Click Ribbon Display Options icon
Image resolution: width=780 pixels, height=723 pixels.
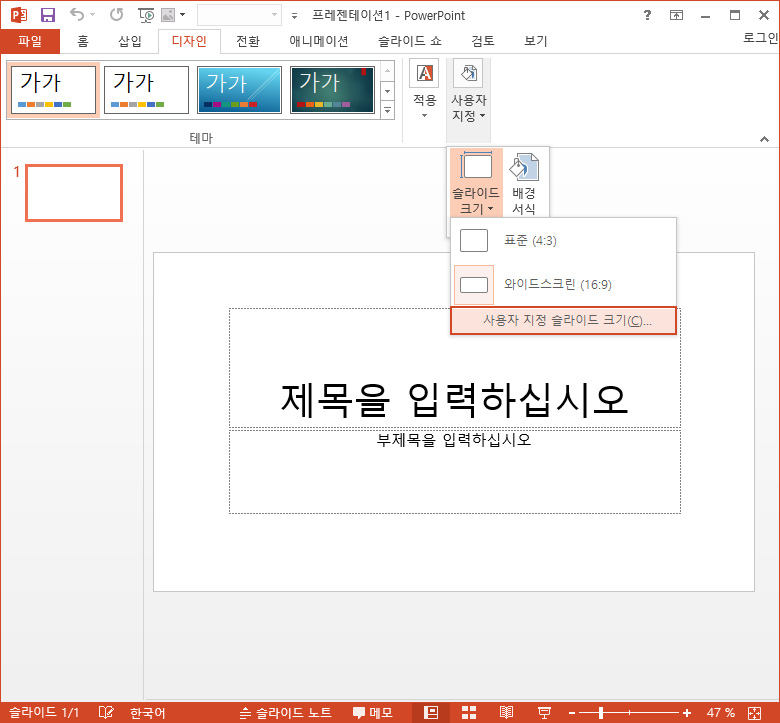pyautogui.click(x=676, y=15)
